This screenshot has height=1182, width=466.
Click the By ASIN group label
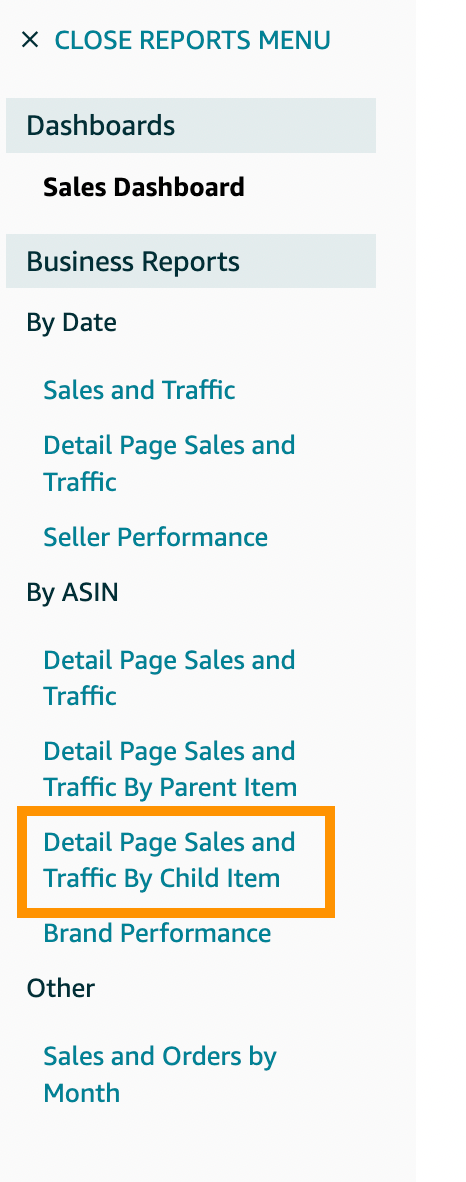point(72,593)
